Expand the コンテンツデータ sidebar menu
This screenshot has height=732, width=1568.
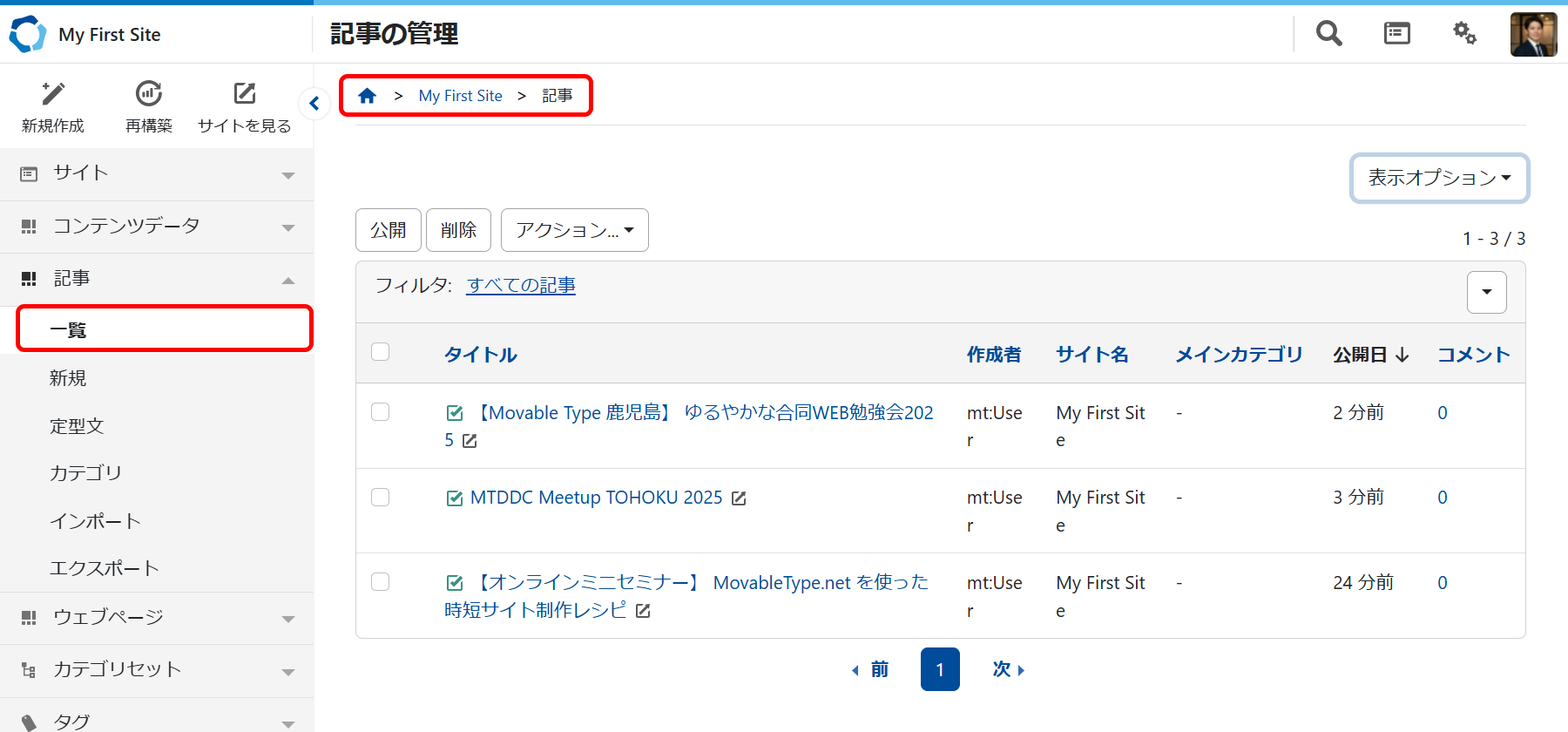point(157,227)
